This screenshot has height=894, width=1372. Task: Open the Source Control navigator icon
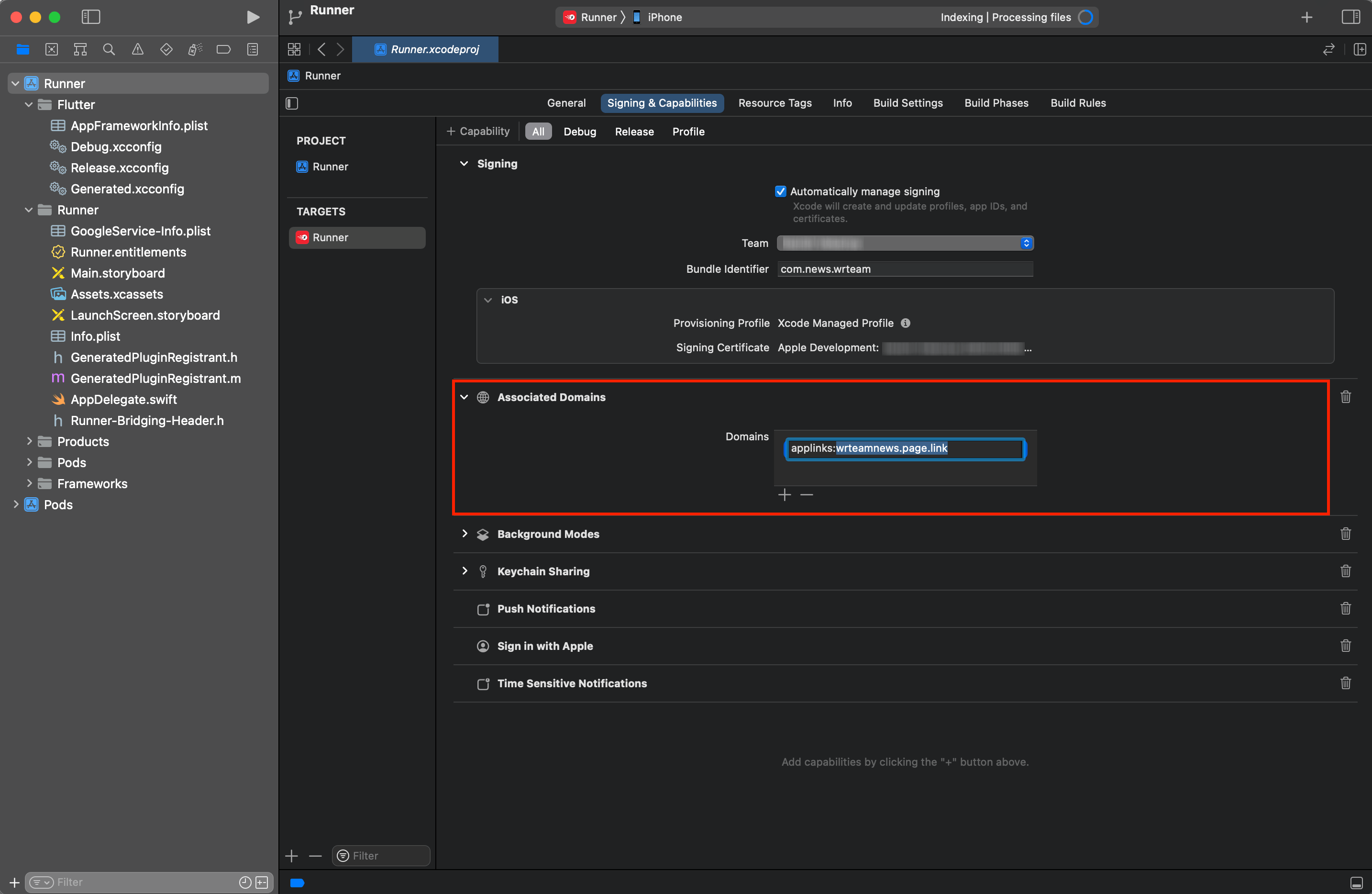click(x=51, y=50)
